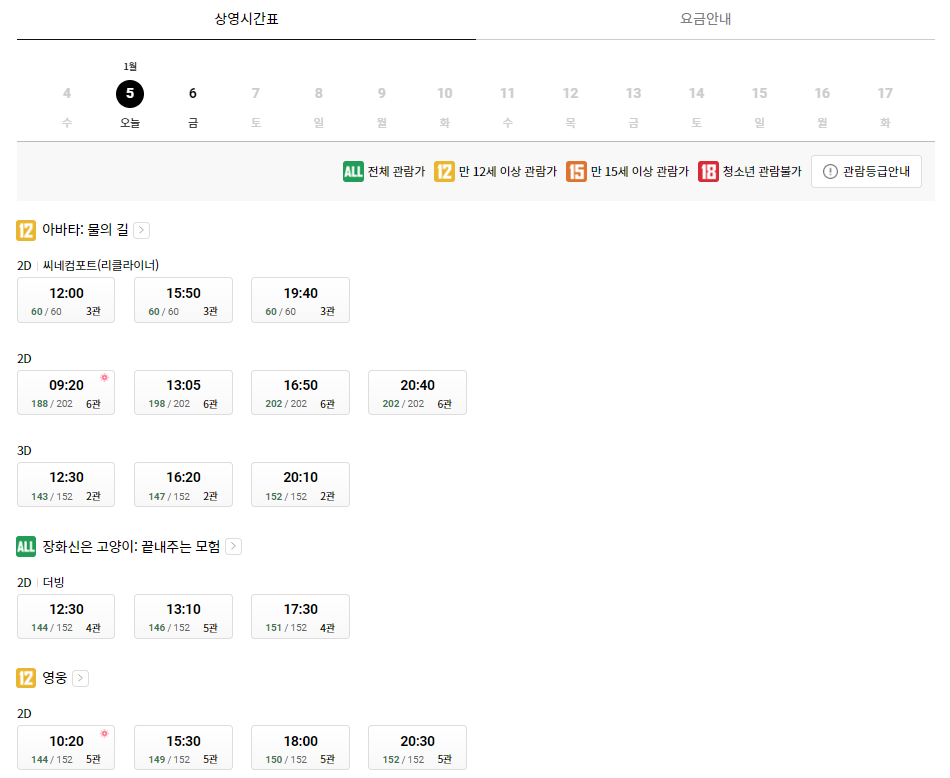Select date 7 Saturday
Viewport: 950px width, 778px height.
point(255,93)
